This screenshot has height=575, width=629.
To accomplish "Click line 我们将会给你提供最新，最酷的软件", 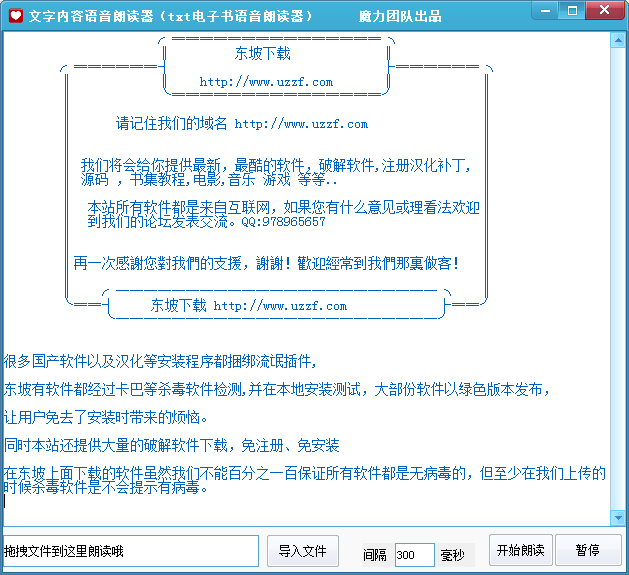I will (x=276, y=165).
